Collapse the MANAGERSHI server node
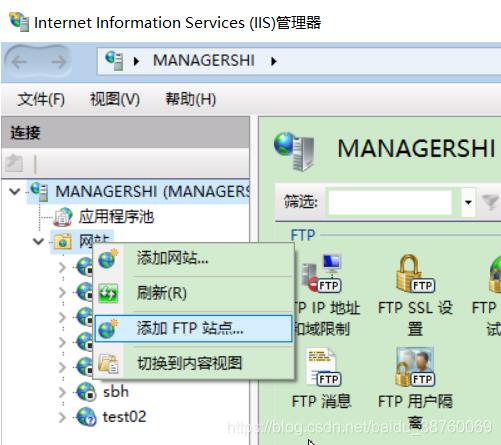This screenshot has width=501, height=445. click(x=15, y=192)
